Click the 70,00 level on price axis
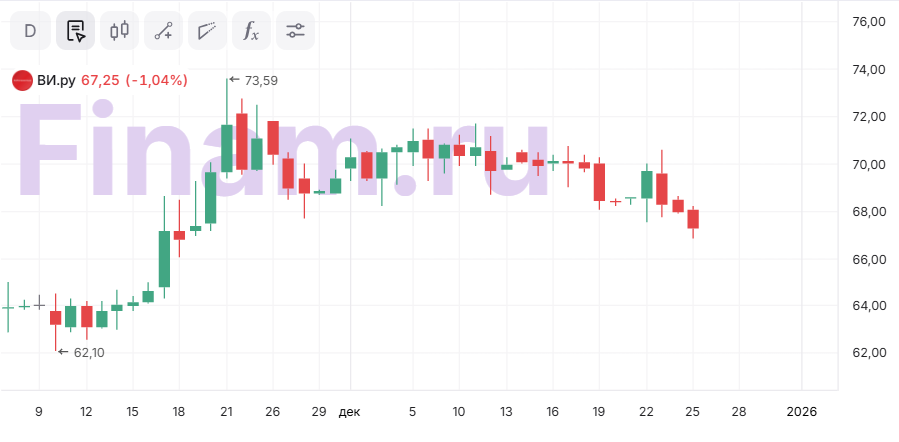This screenshot has height=442, width=899. click(867, 164)
